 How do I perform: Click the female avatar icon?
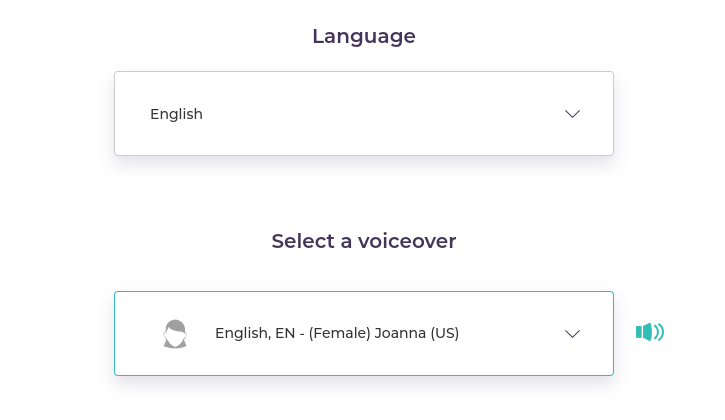click(x=175, y=334)
